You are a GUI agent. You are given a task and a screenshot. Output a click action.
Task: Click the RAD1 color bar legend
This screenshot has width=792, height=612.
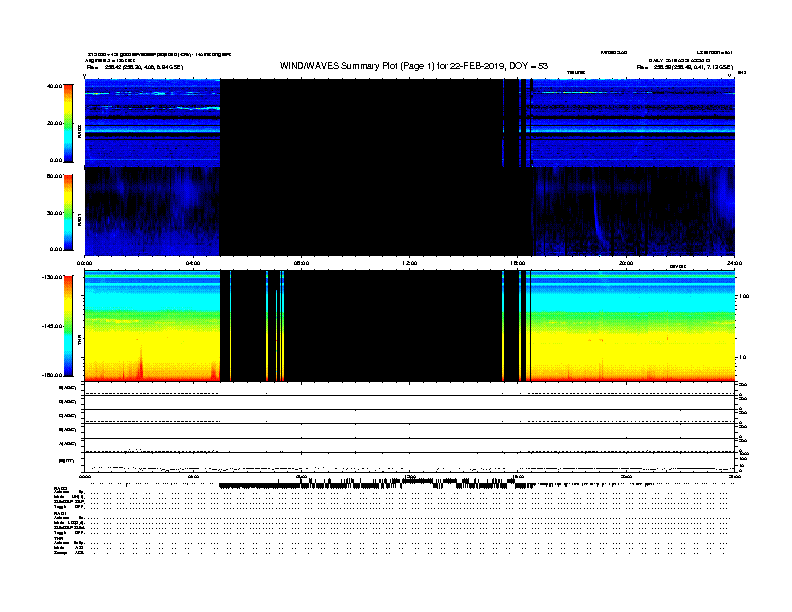coord(68,213)
